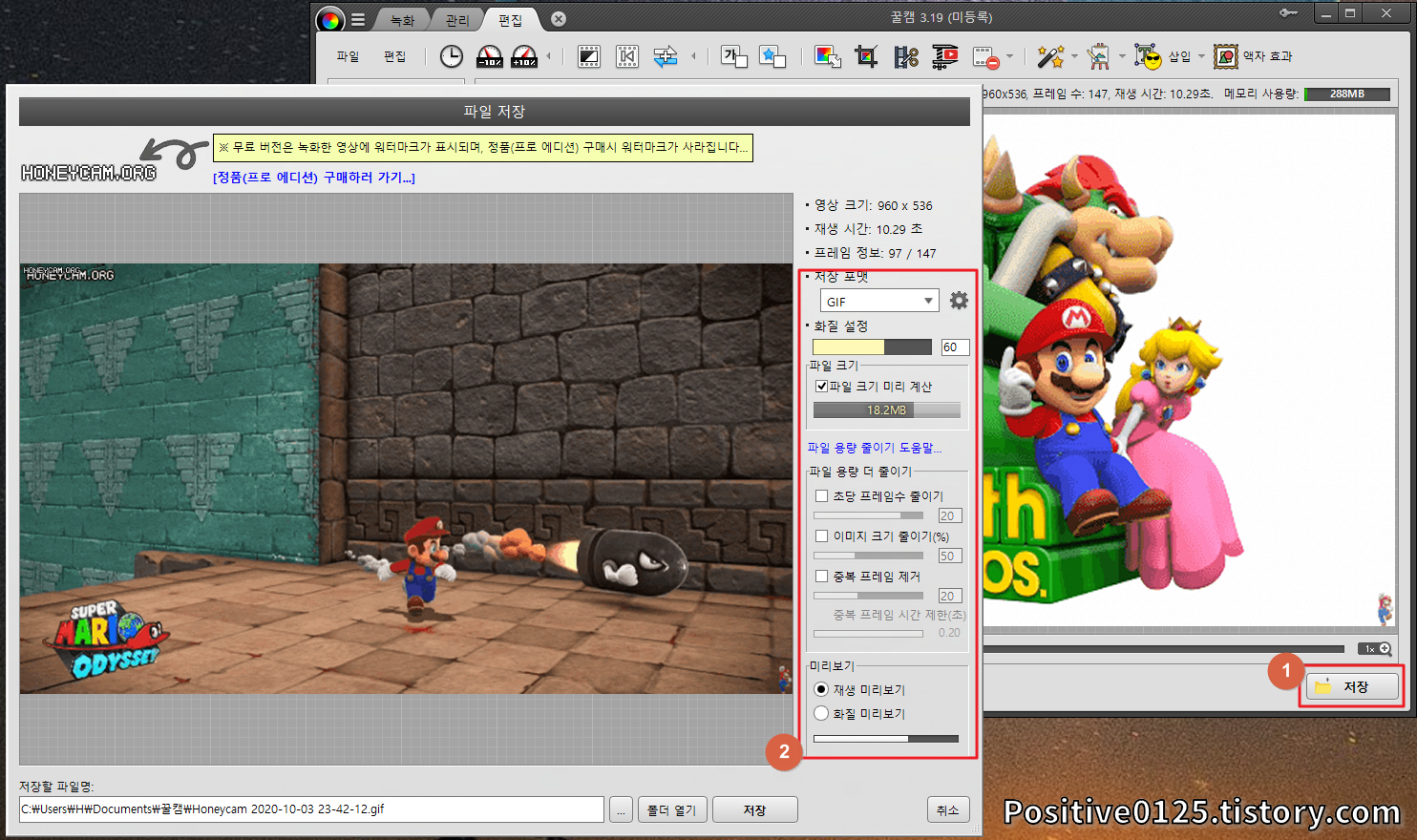Click the resize image icon
1417x840 pixels.
click(828, 56)
